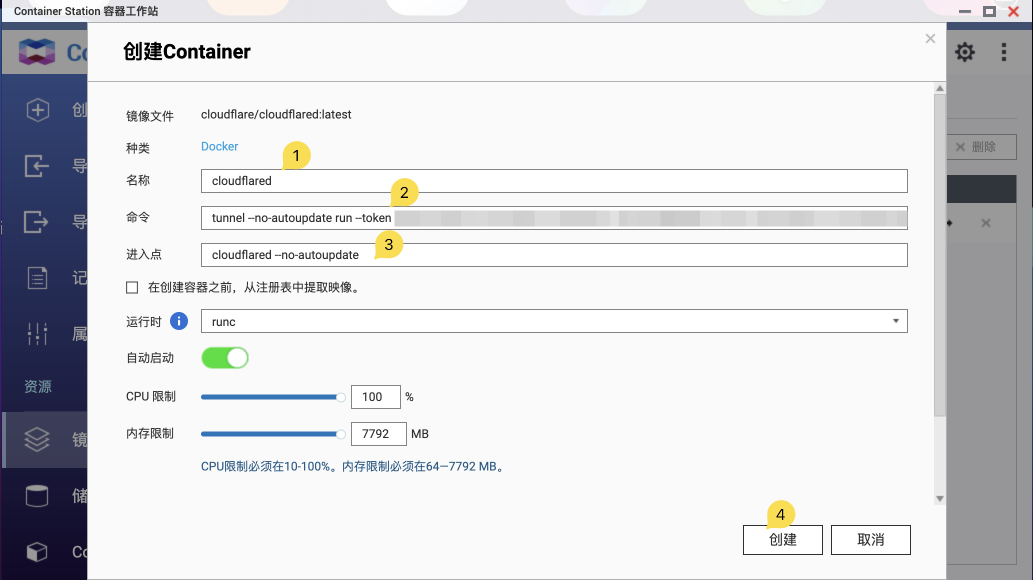This screenshot has width=1033, height=580.
Task: Check the pull image from registry checkbox
Action: coord(132,287)
